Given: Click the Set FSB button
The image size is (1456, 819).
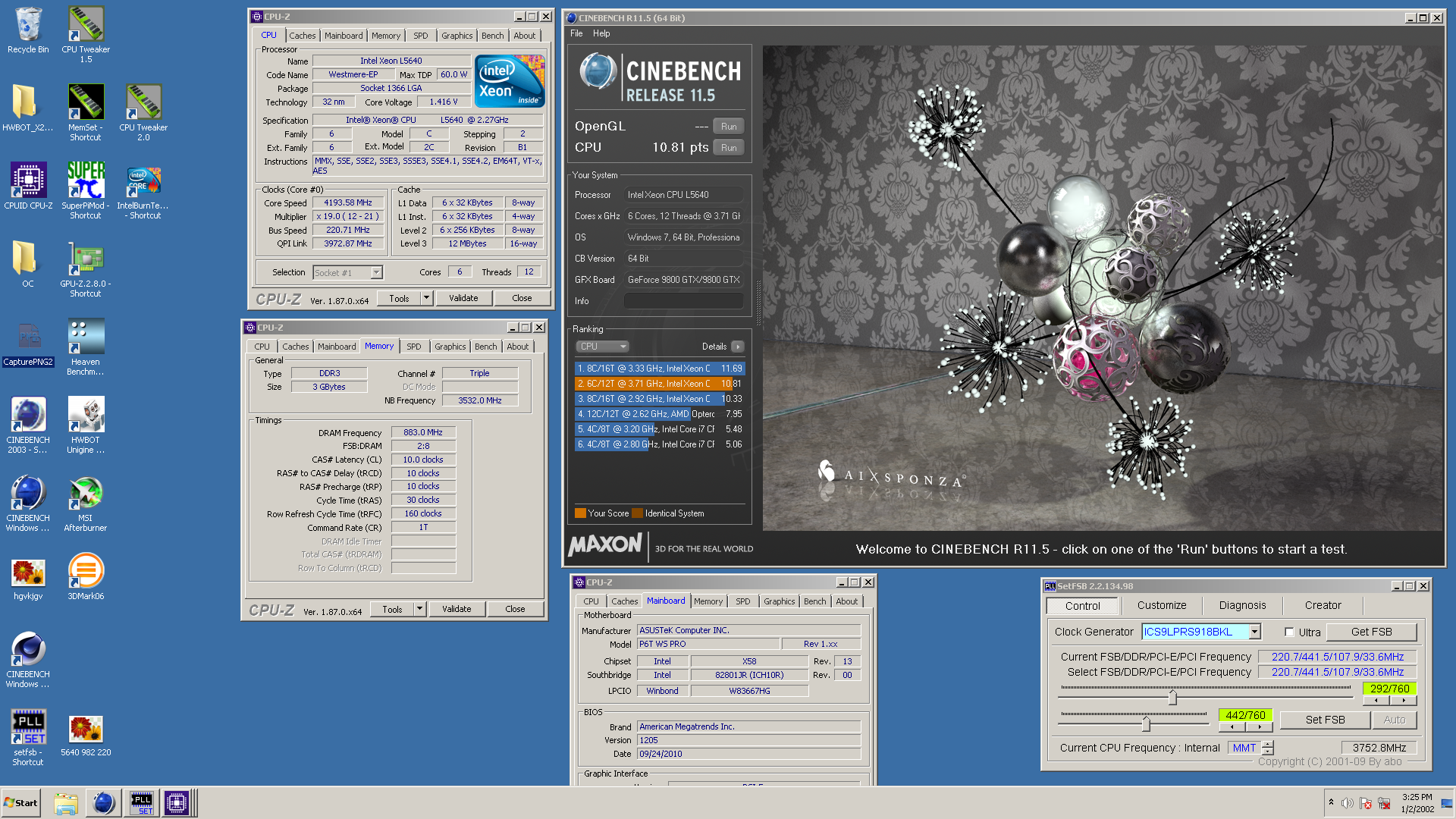Looking at the screenshot, I should pyautogui.click(x=1325, y=720).
